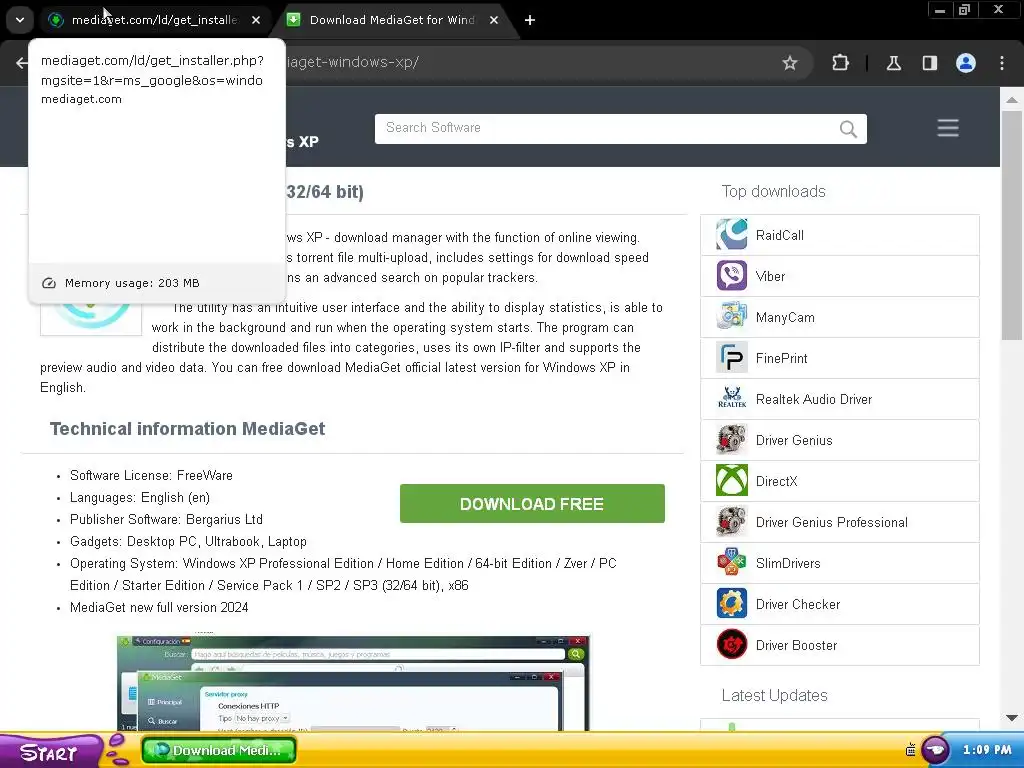Switch to the Download MediaGet for Windows tab
The width and height of the screenshot is (1024, 768).
pyautogui.click(x=392, y=20)
